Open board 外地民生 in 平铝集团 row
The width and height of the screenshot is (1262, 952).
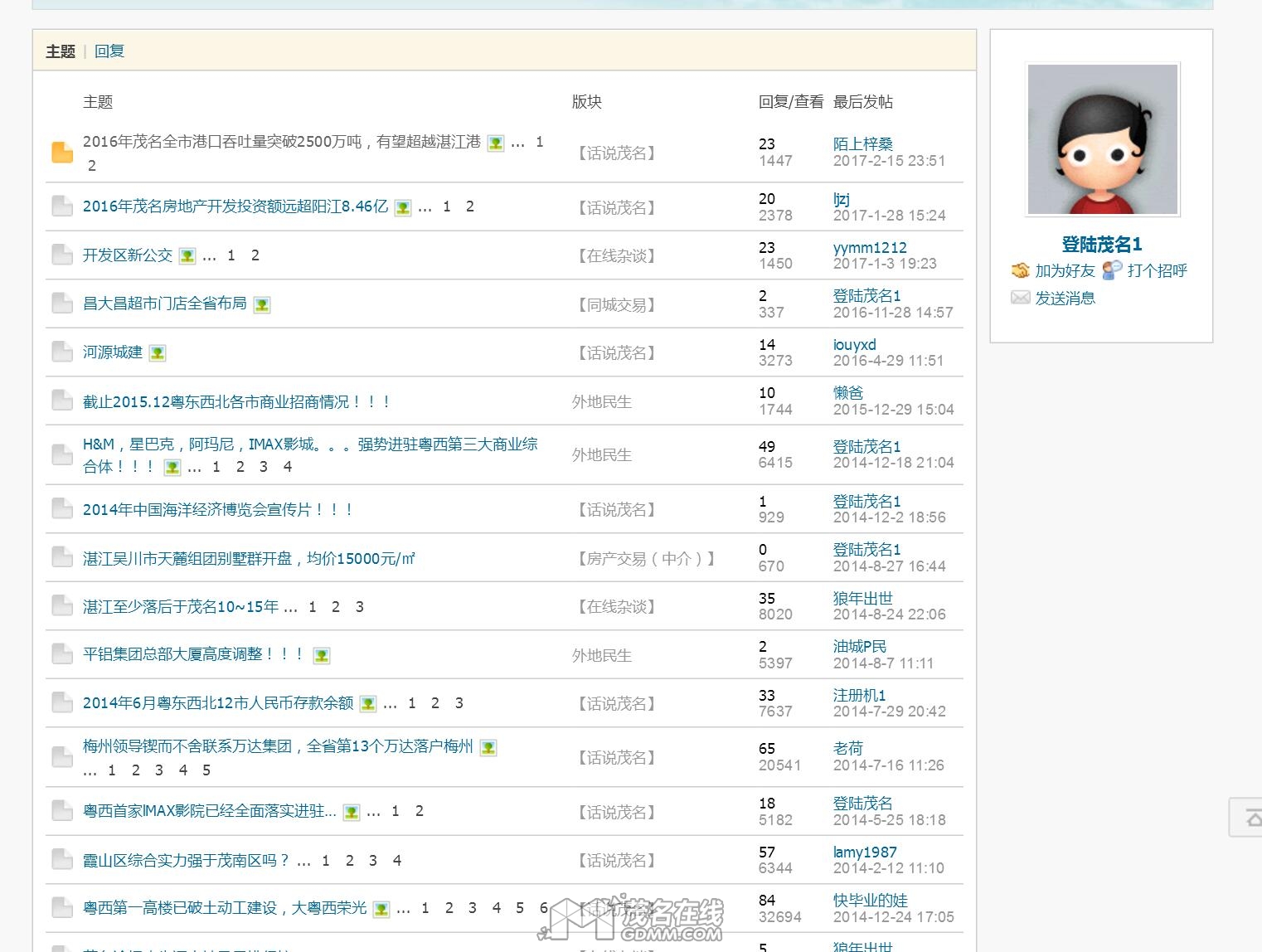pyautogui.click(x=602, y=656)
